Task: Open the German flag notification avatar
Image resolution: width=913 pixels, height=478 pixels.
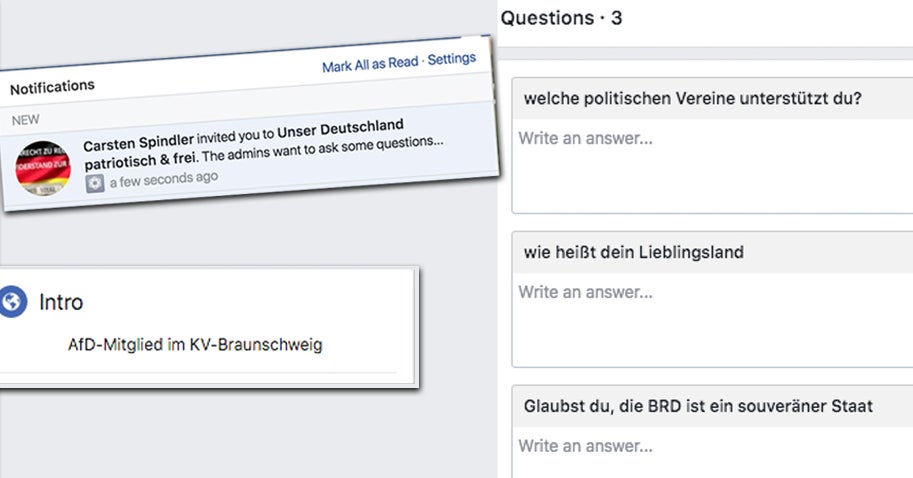Action: pos(43,166)
